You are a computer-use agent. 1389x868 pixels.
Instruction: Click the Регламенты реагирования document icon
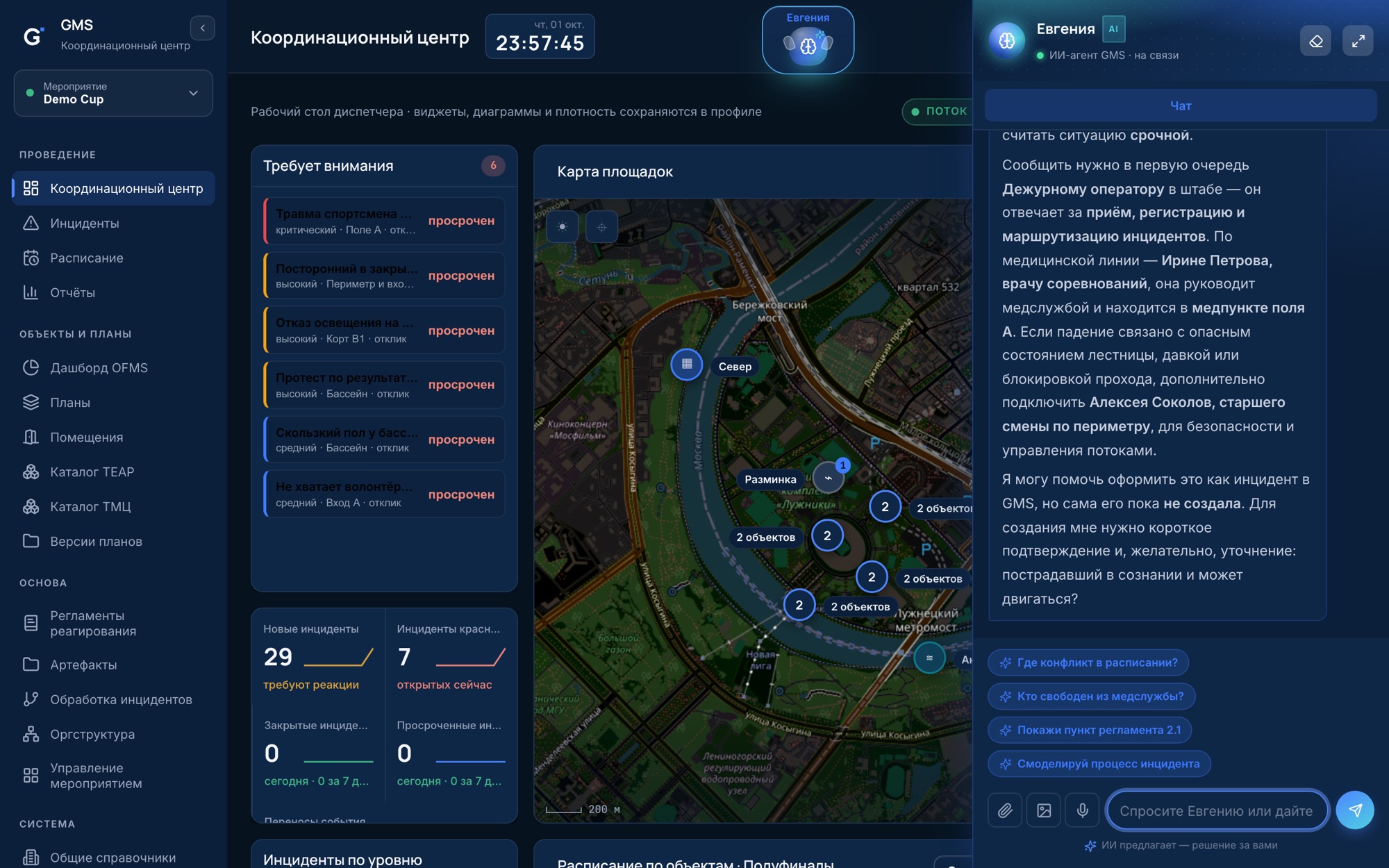pos(31,623)
